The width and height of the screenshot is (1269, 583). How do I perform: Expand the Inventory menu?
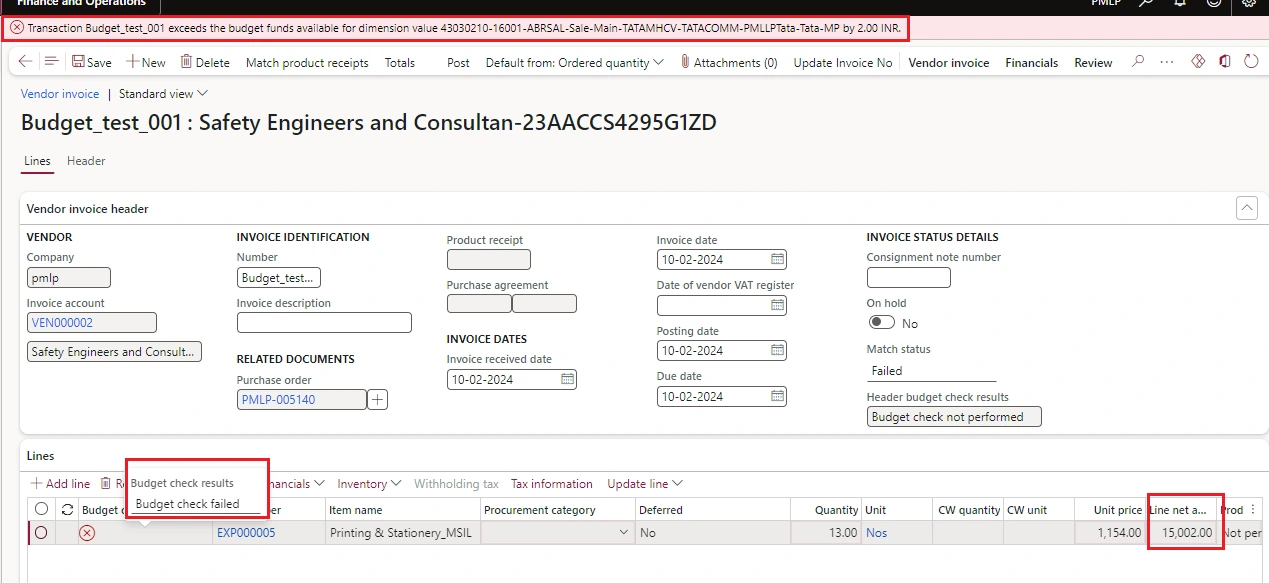pyautogui.click(x=369, y=484)
